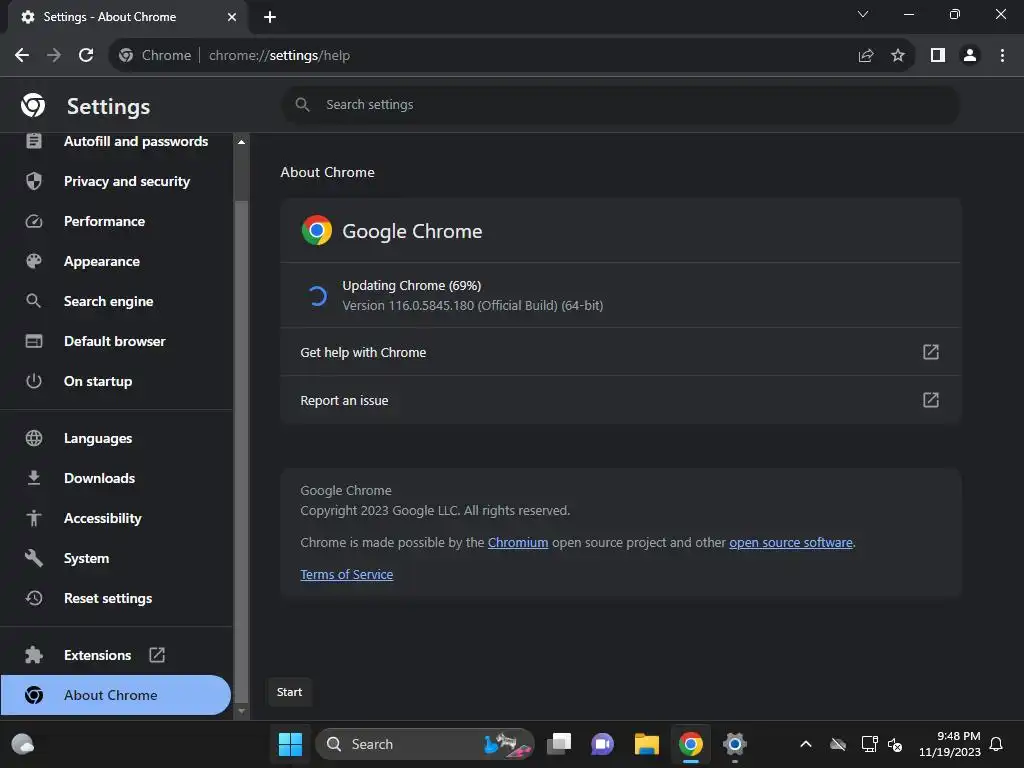Click the power icon beside On startup

pos(34,381)
